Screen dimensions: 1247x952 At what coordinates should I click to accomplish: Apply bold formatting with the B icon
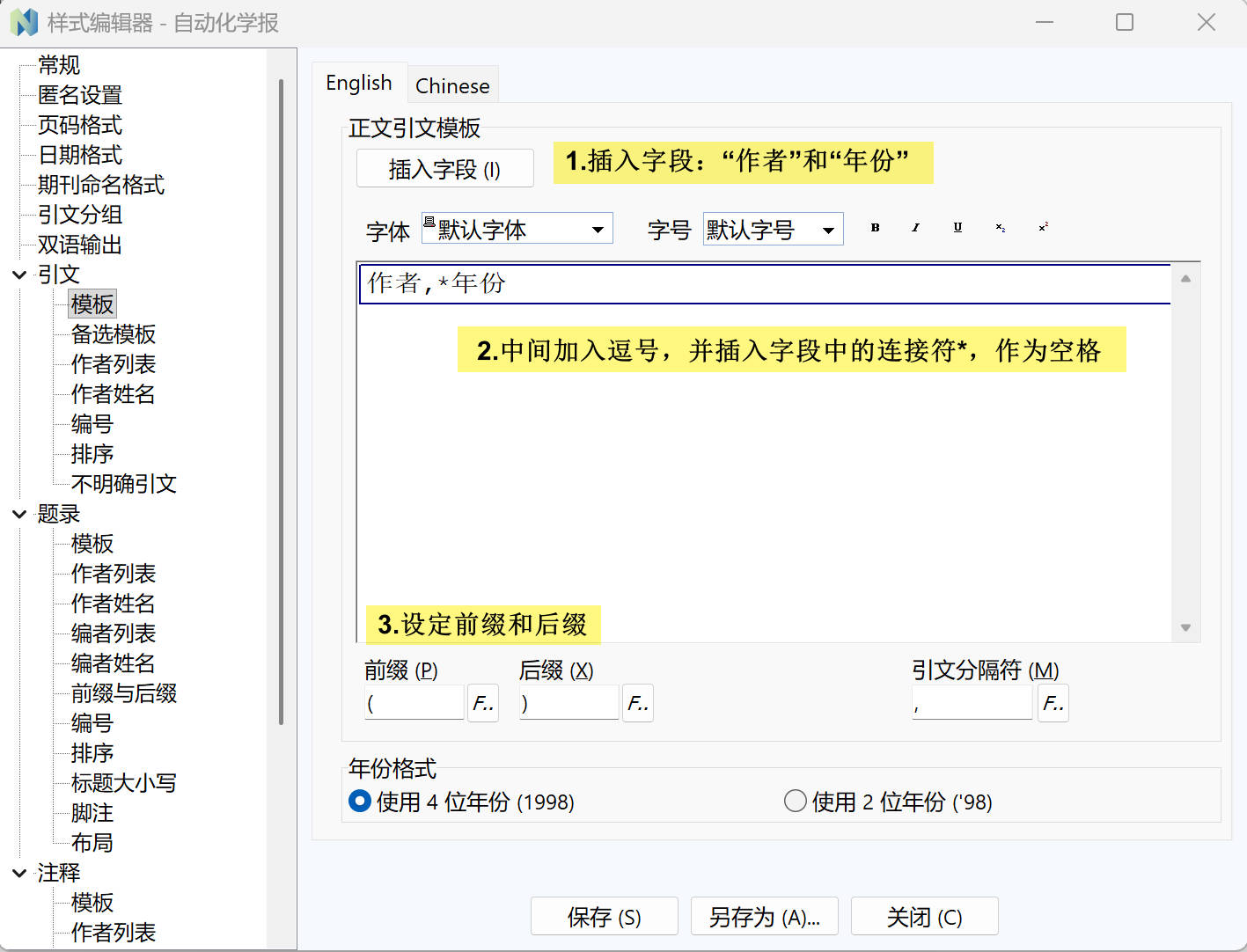point(875,228)
